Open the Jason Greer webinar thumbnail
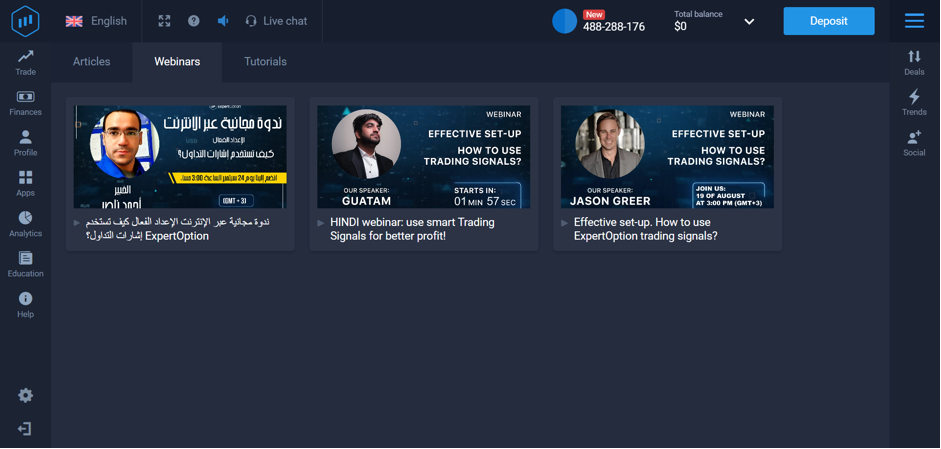The width and height of the screenshot is (941, 449). pyautogui.click(x=667, y=157)
